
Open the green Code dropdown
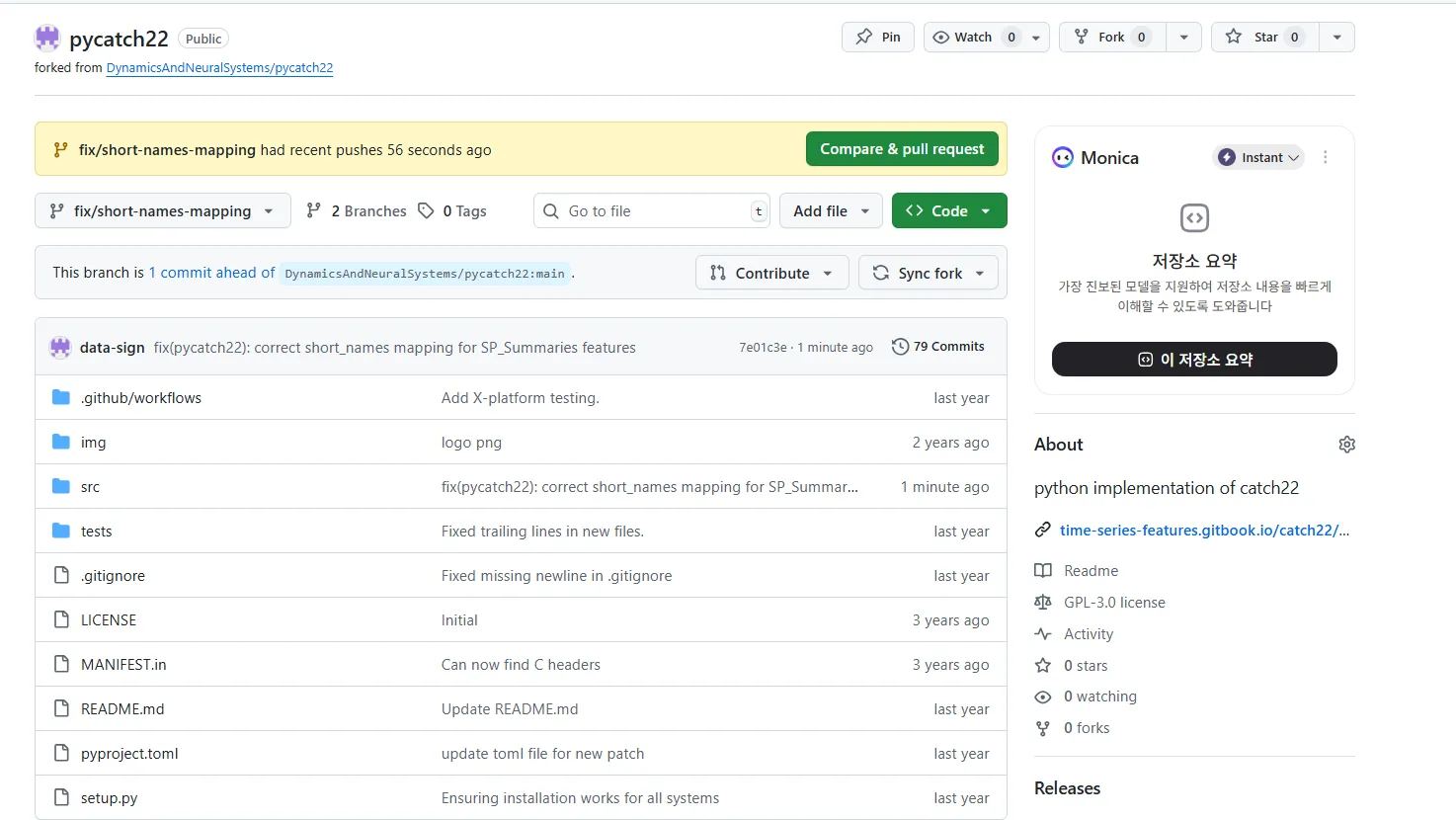pyautogui.click(x=949, y=210)
